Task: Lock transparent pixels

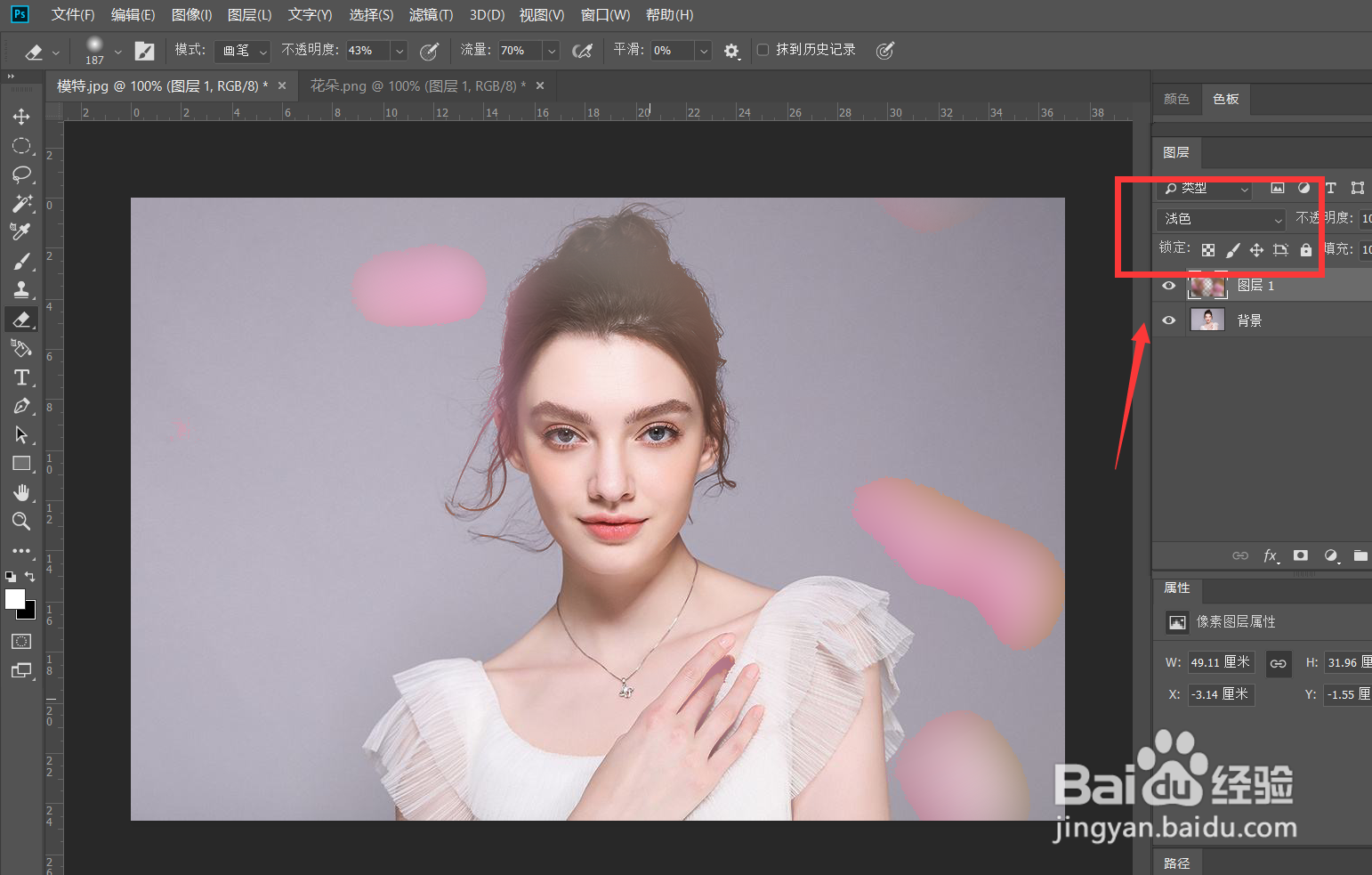Action: (1208, 250)
